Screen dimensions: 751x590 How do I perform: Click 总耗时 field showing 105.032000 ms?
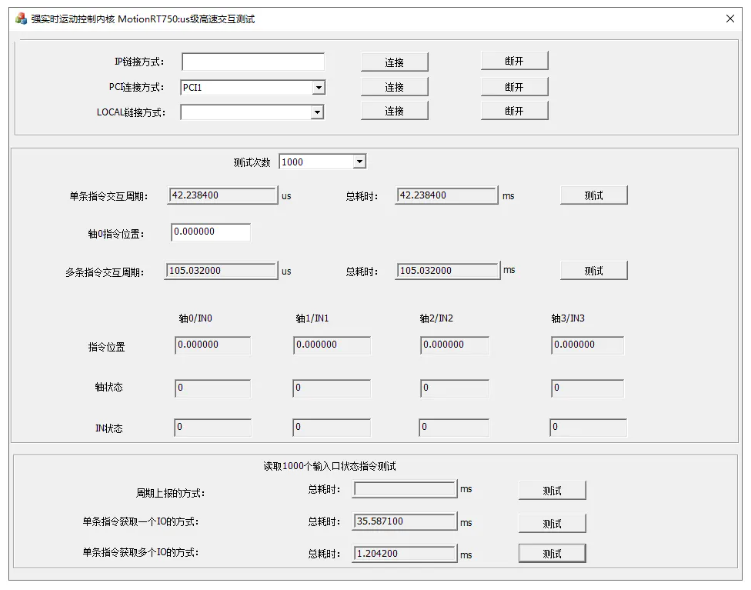pyautogui.click(x=447, y=271)
